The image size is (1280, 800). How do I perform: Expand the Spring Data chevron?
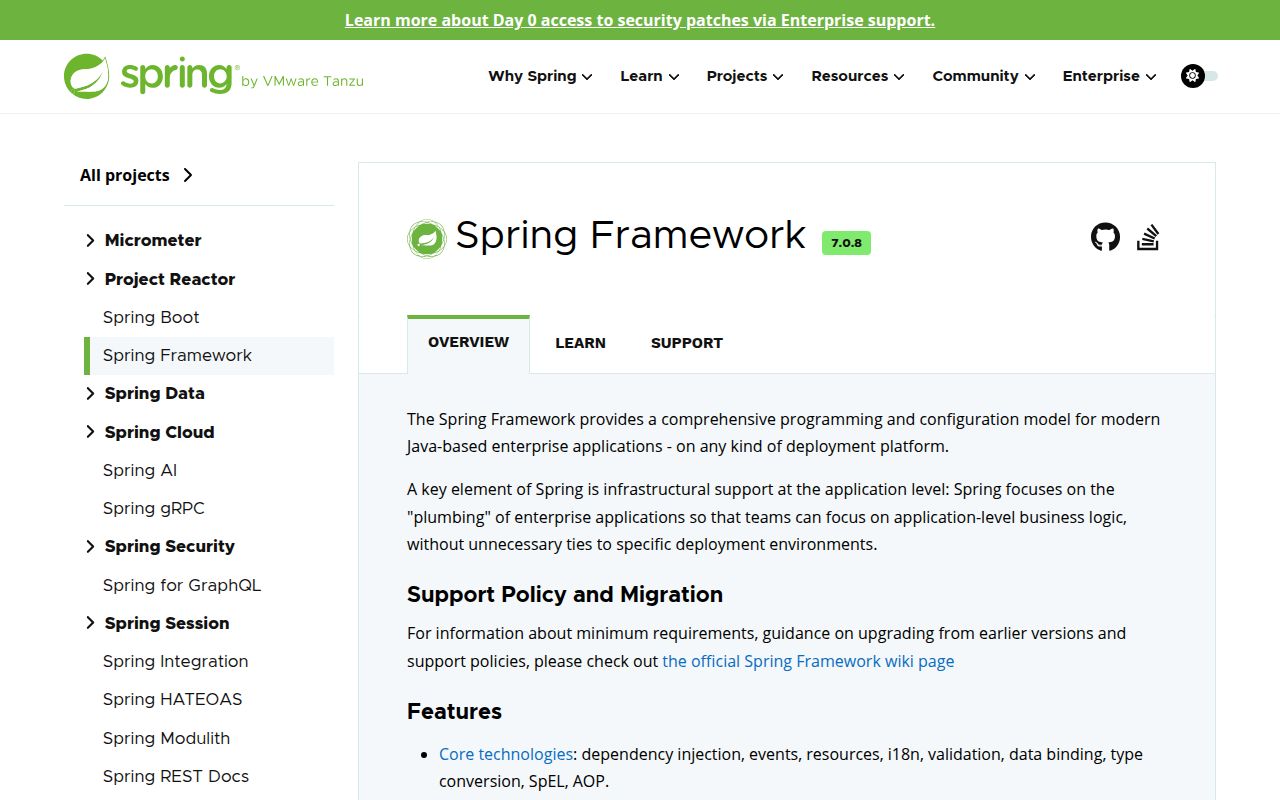pos(90,393)
